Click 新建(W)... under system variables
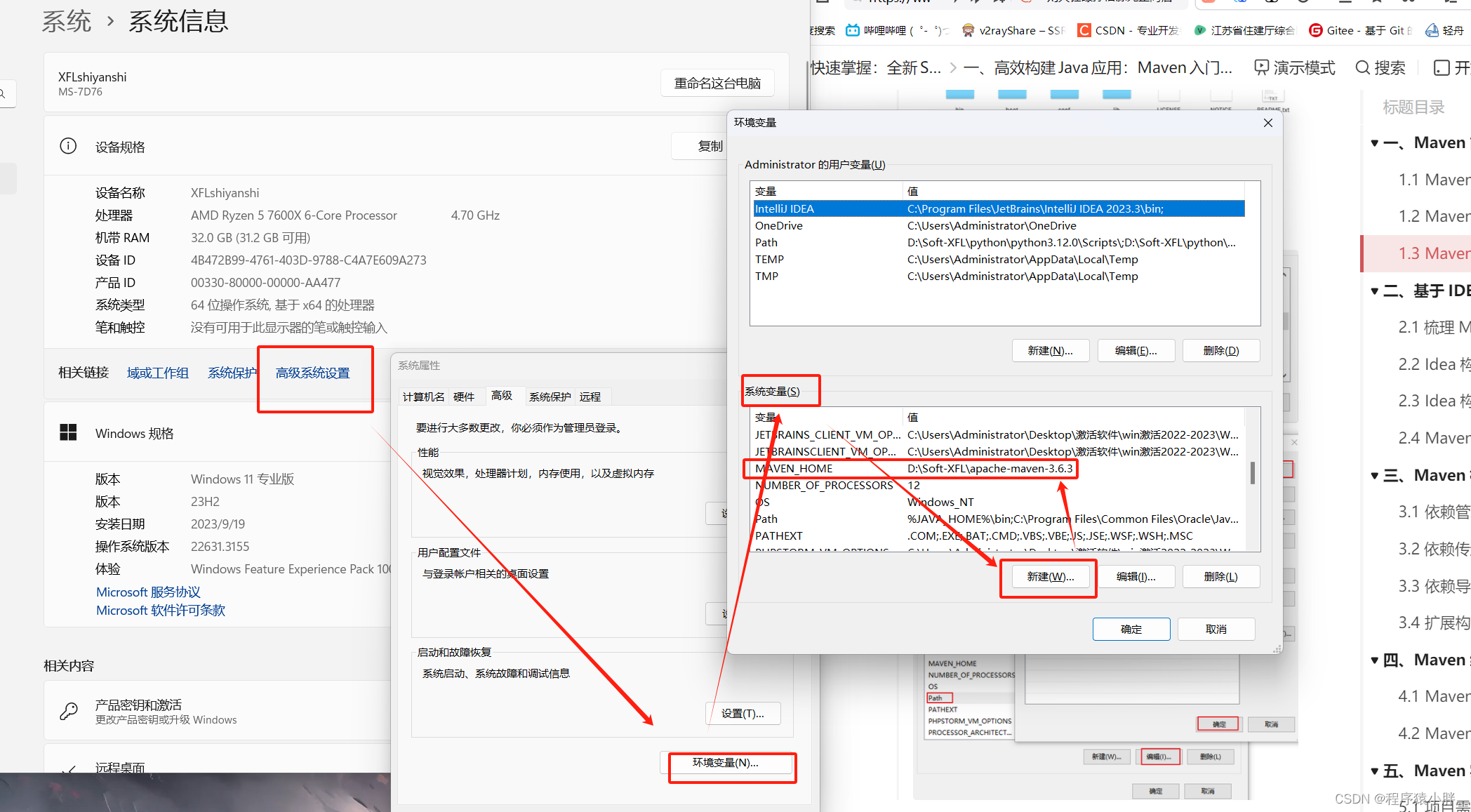 pyautogui.click(x=1050, y=576)
